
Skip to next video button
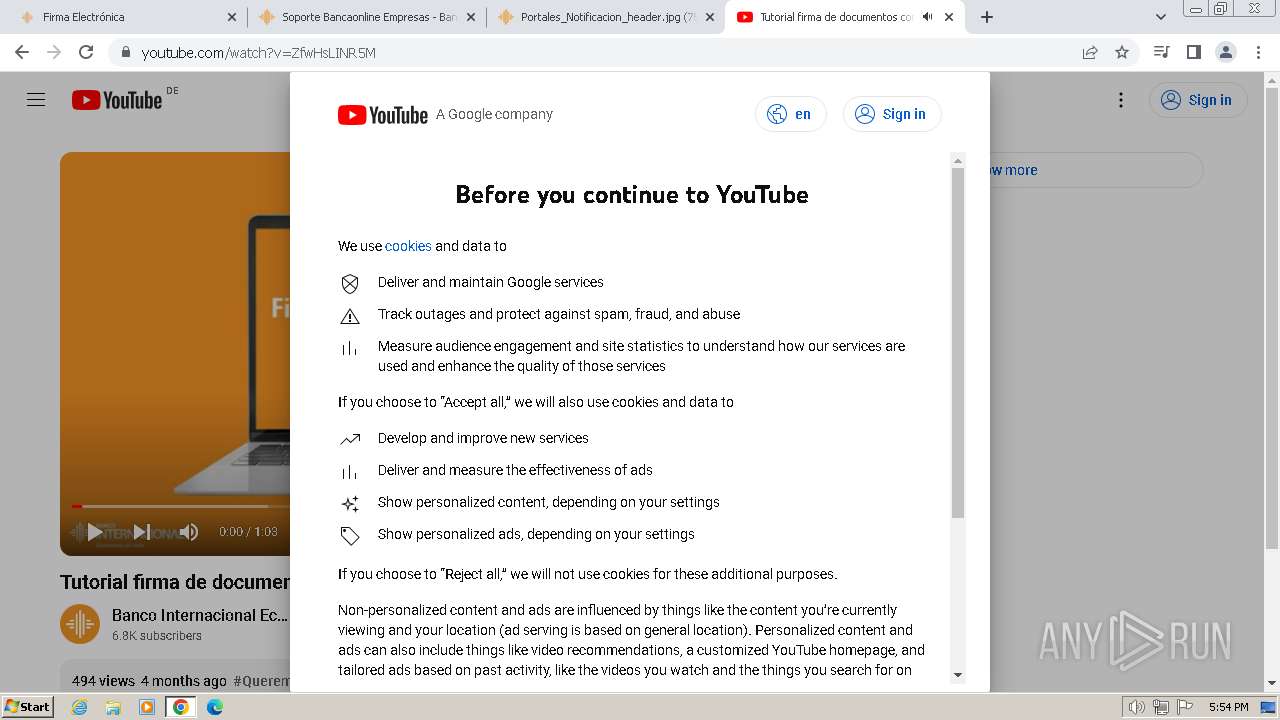tap(142, 532)
